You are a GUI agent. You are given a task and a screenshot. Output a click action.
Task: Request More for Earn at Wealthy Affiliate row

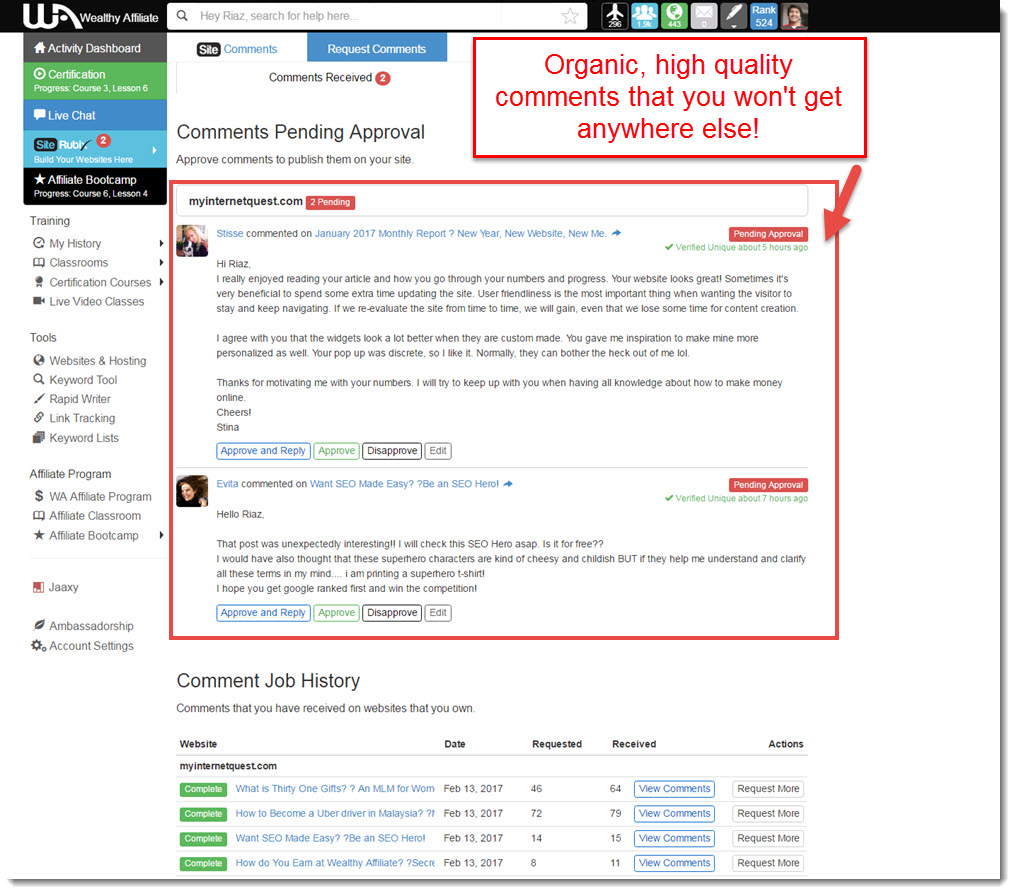click(768, 863)
